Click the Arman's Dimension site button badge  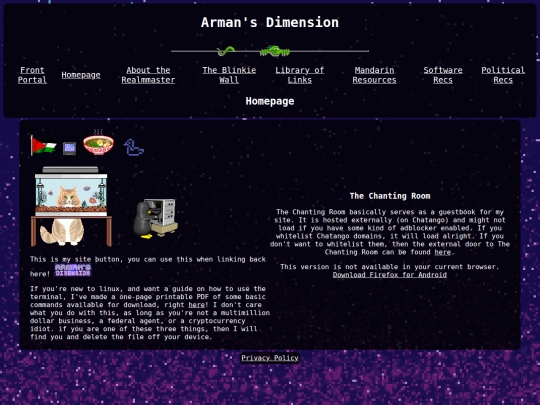click(x=73, y=270)
